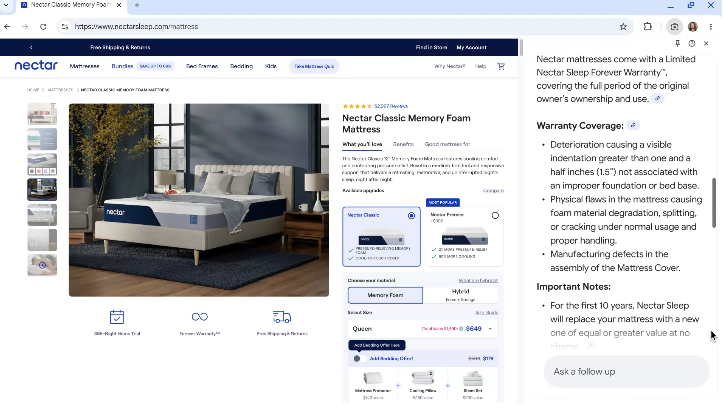Pin the side panel using pin icon

[x=678, y=44]
